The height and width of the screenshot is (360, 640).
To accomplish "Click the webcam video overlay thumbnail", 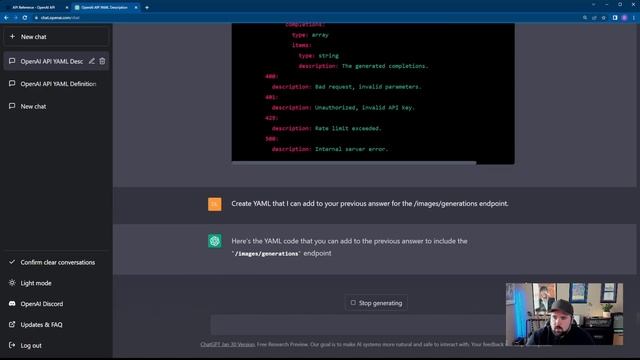I will click(x=564, y=314).
